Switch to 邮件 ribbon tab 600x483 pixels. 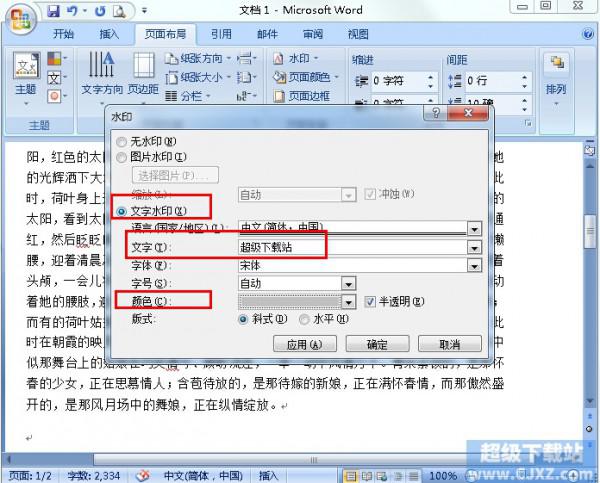click(x=267, y=34)
